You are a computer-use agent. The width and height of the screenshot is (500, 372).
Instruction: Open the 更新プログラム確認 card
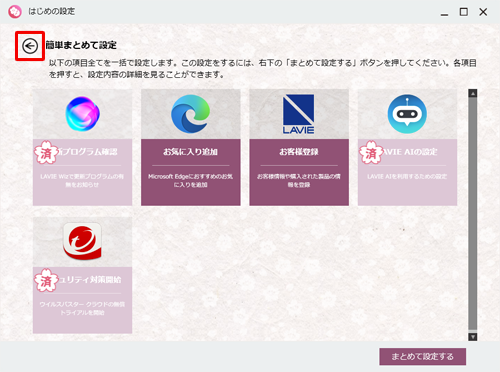pyautogui.click(x=82, y=147)
